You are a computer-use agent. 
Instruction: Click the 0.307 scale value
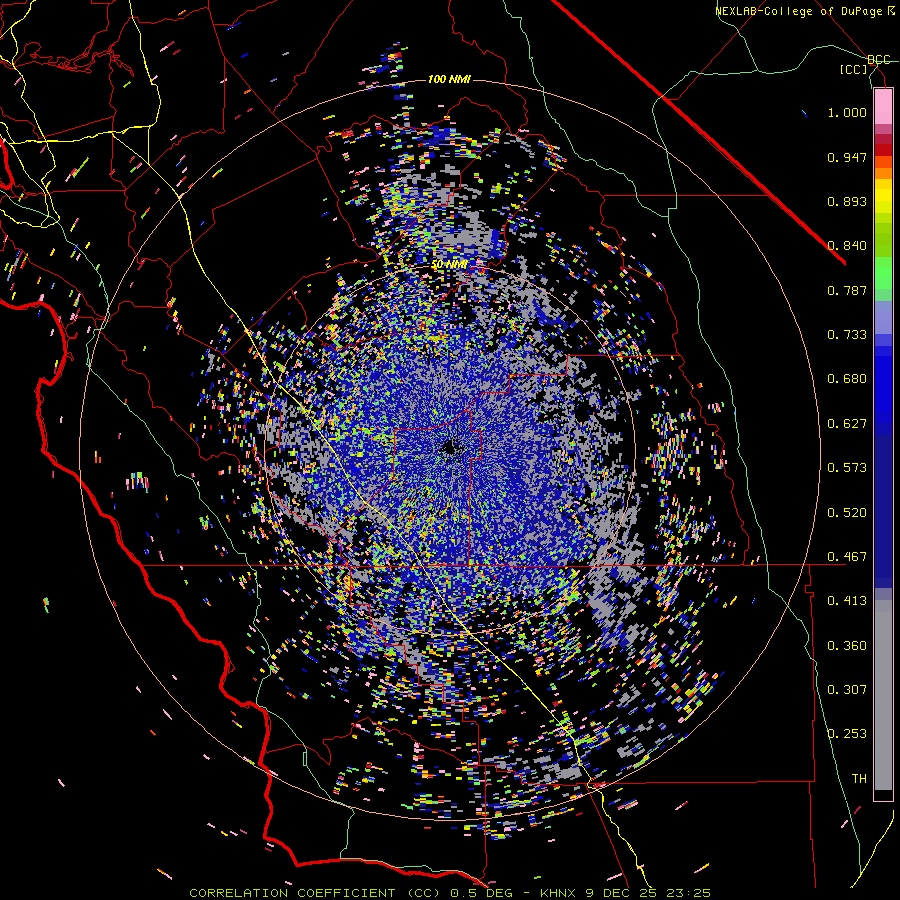[x=847, y=690]
